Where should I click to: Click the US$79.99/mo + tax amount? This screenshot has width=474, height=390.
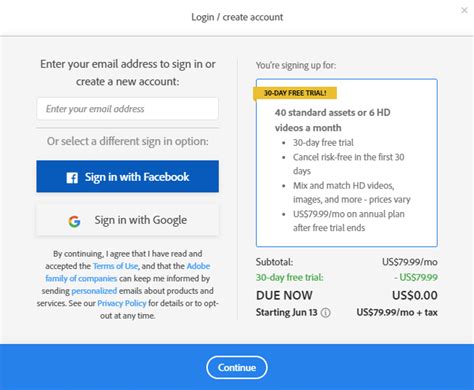(397, 312)
